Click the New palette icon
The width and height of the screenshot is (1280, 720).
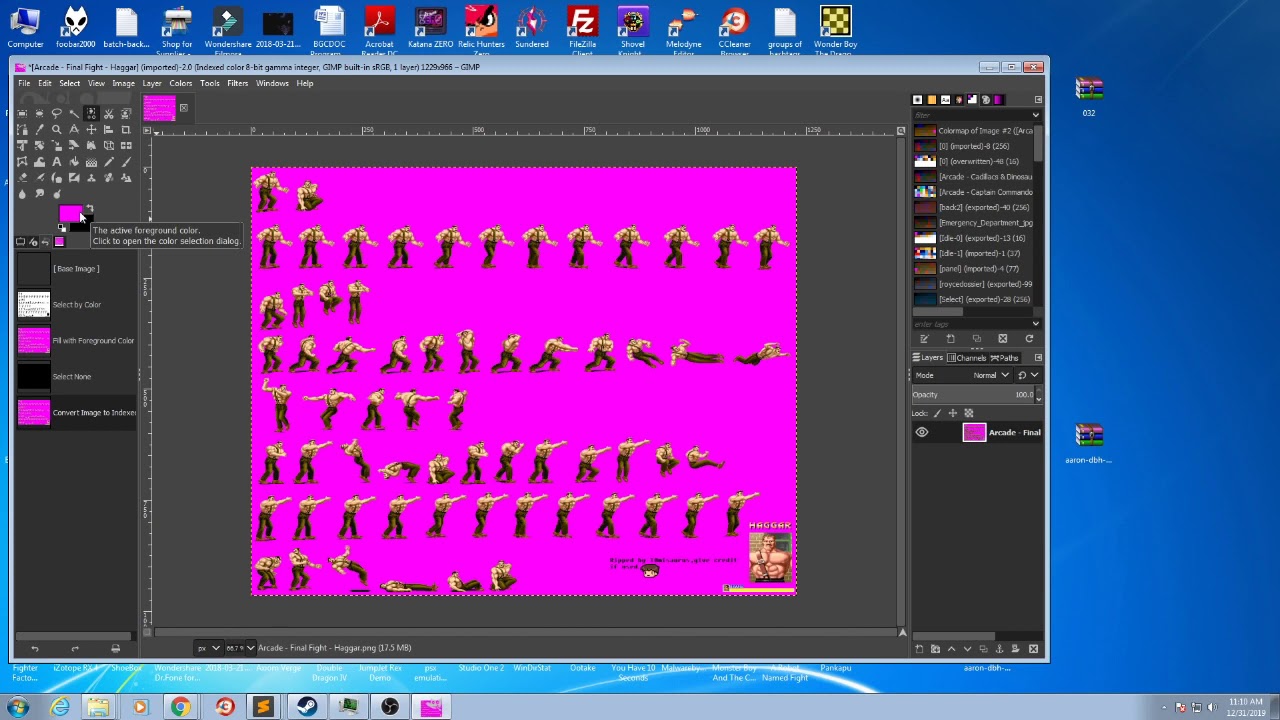pos(951,338)
